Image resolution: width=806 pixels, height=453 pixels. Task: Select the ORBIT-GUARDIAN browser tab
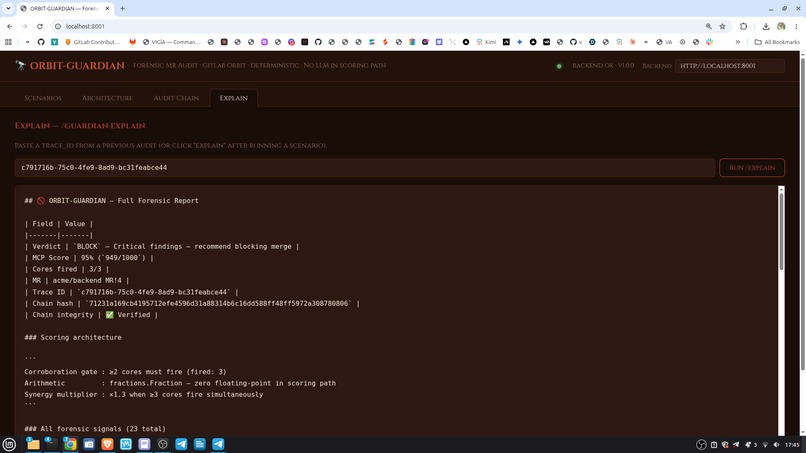coord(65,8)
